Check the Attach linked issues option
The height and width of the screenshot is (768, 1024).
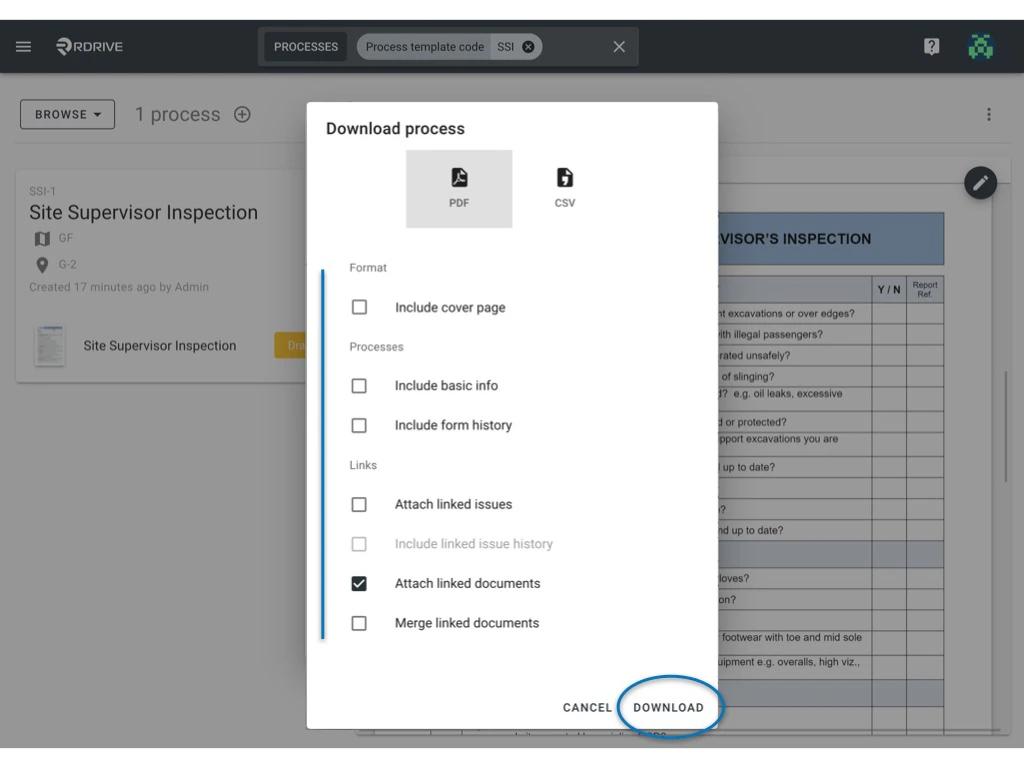click(359, 504)
